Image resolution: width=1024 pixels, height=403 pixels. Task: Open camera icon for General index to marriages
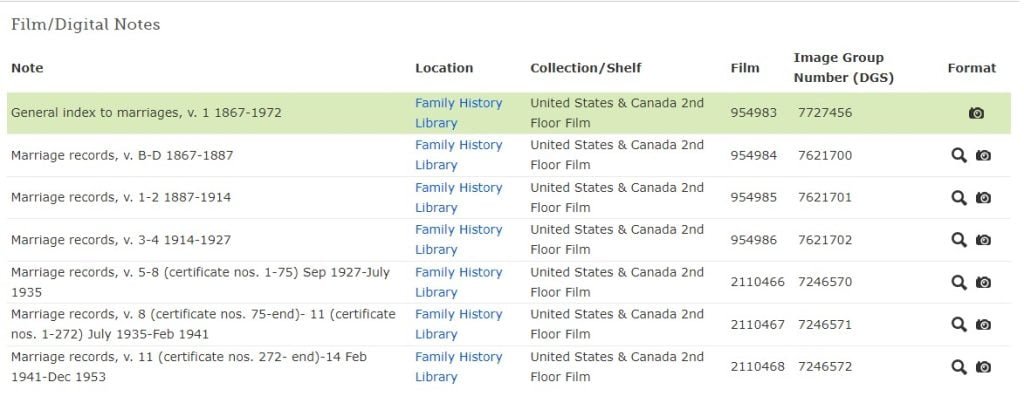click(x=976, y=113)
